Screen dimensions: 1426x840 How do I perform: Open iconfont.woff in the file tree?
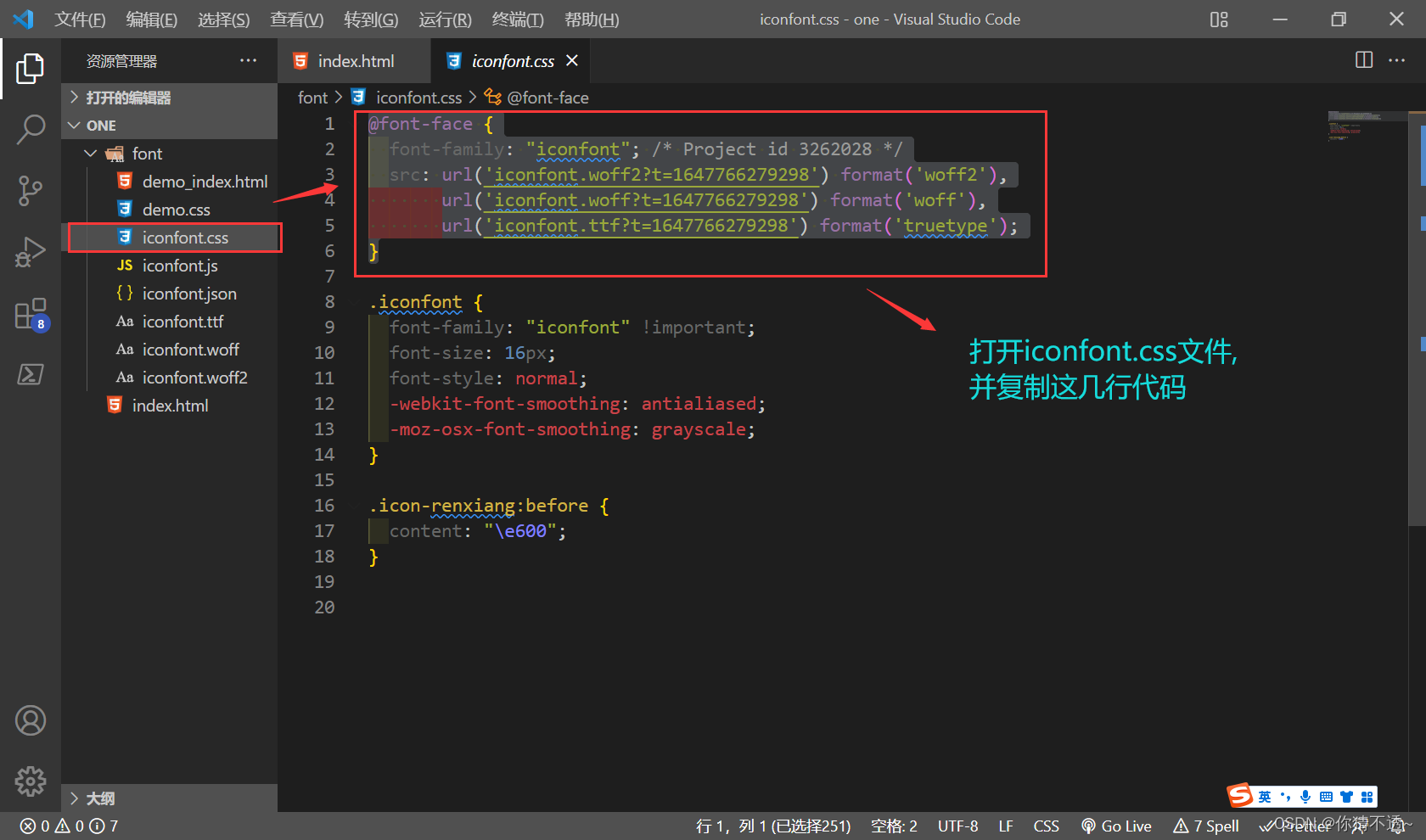coord(170,350)
